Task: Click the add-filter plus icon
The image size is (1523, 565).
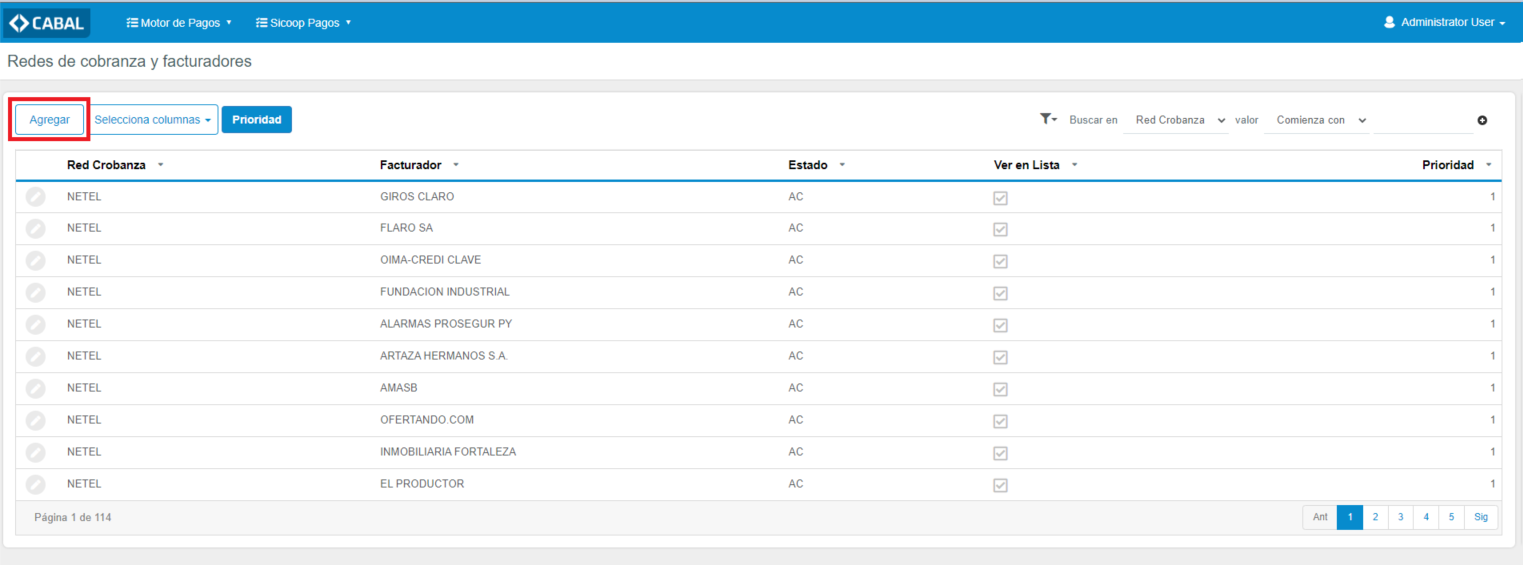Action: point(1482,120)
